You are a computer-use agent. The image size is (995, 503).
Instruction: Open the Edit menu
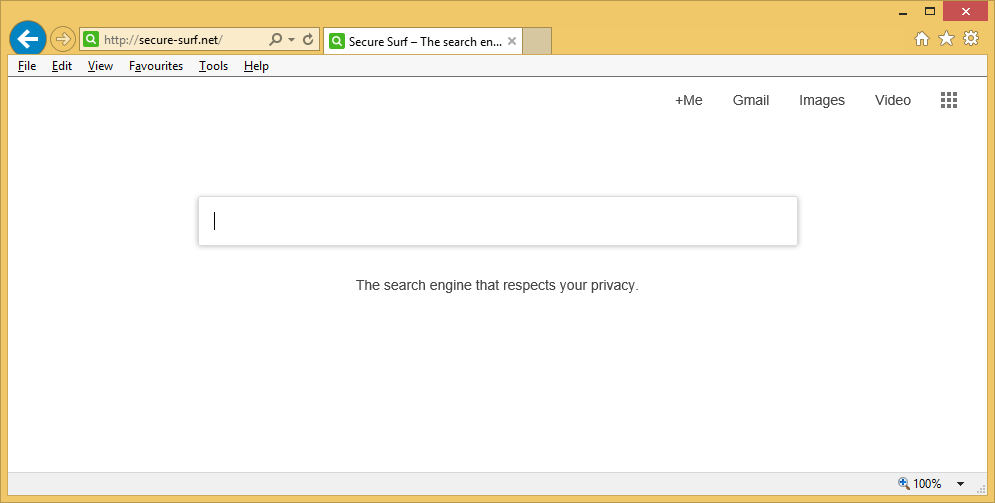(62, 66)
